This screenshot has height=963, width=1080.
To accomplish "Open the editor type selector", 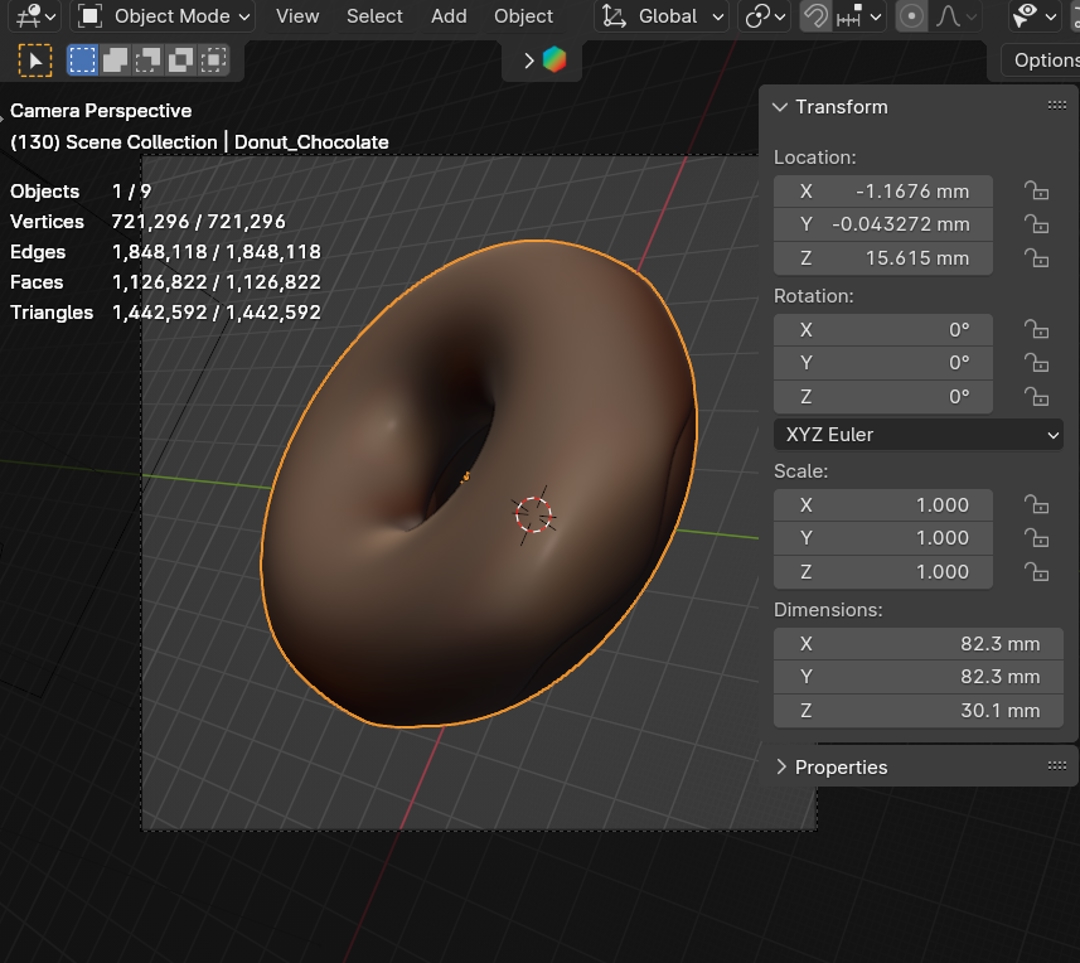I will [37, 16].
